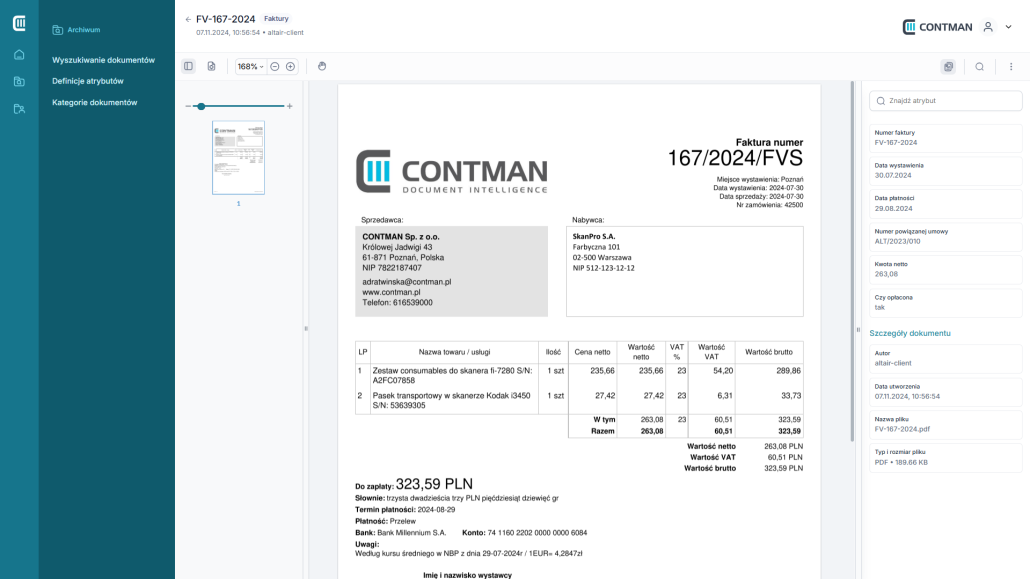Click row 2 Pasek transportowy description

coord(451,401)
